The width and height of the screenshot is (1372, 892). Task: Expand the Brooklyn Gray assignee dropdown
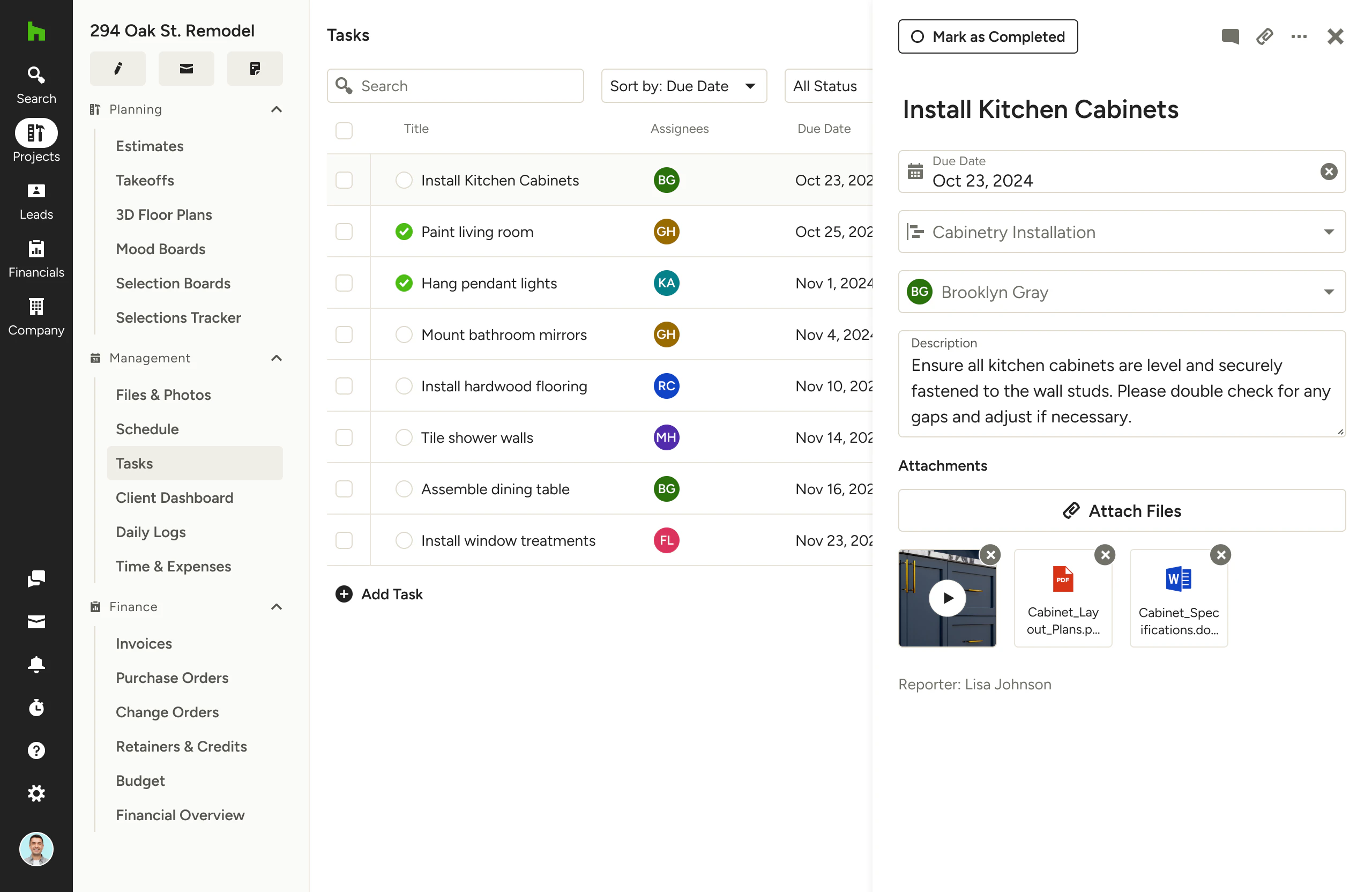pos(1328,291)
